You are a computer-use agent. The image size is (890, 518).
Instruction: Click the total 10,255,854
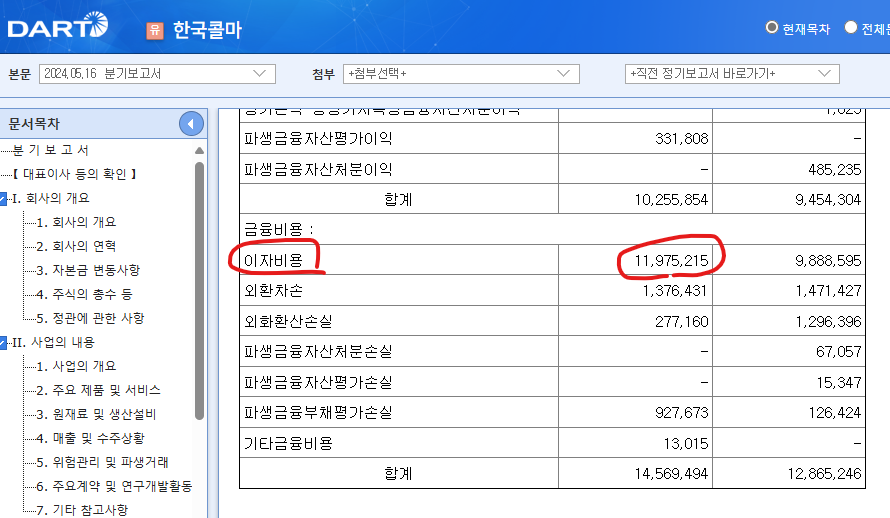click(671, 200)
